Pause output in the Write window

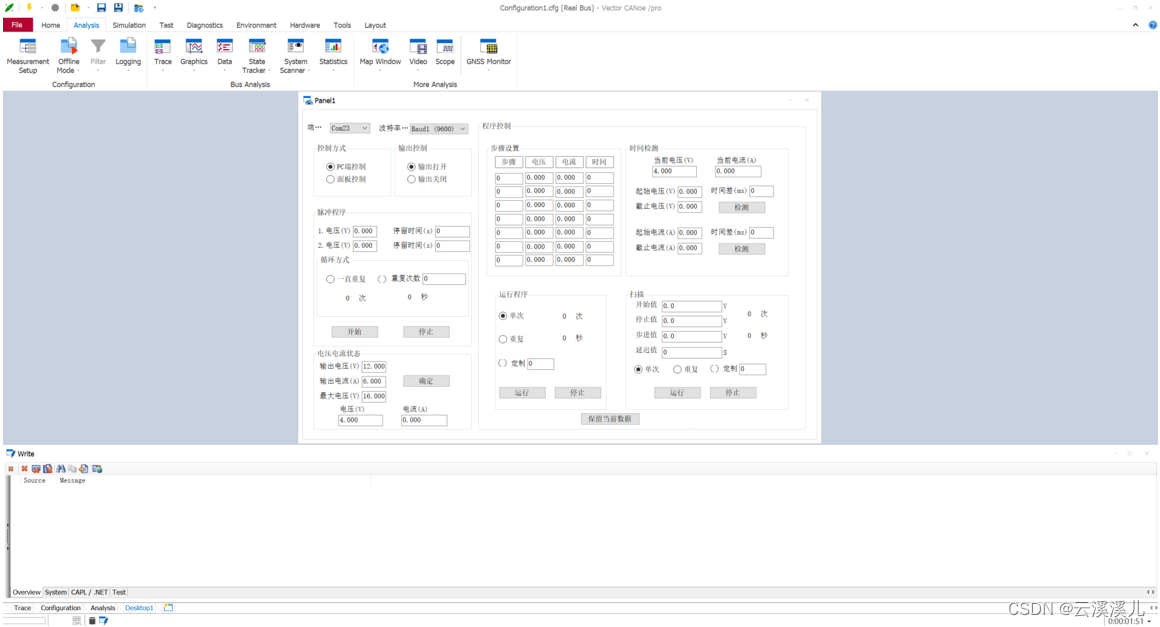pos(10,469)
